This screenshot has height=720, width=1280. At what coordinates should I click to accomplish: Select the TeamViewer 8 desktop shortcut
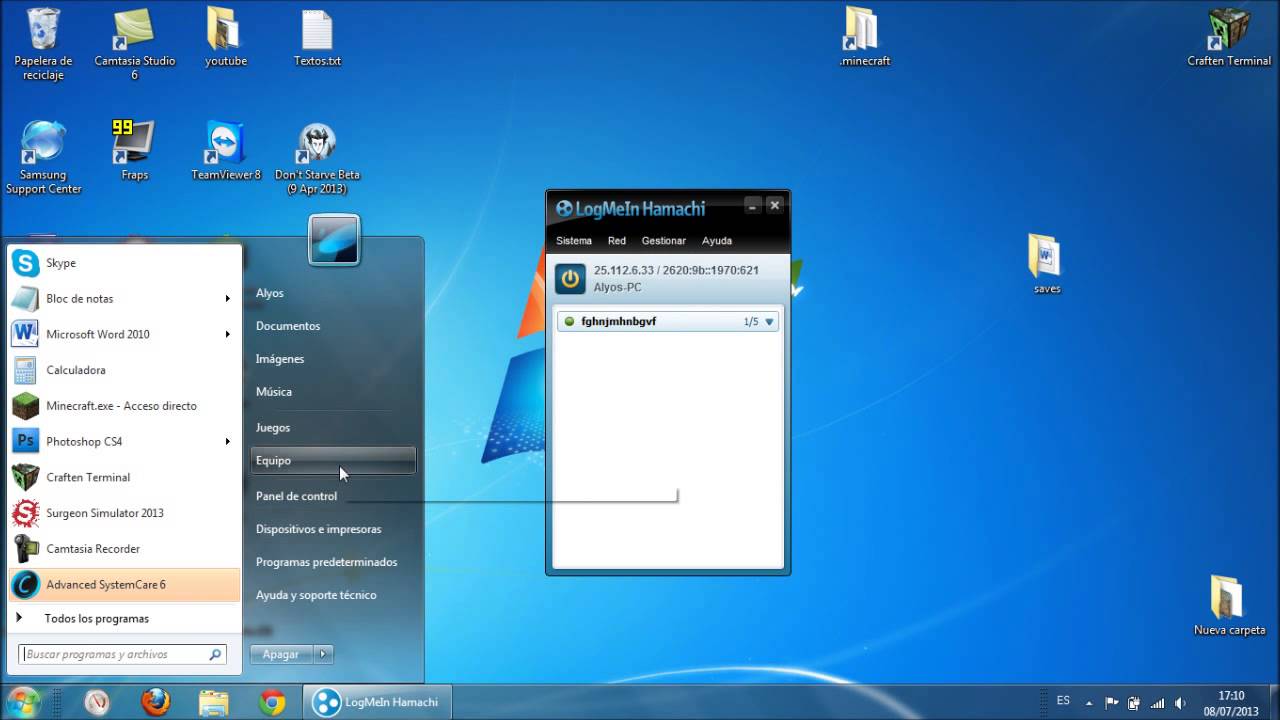tap(226, 151)
